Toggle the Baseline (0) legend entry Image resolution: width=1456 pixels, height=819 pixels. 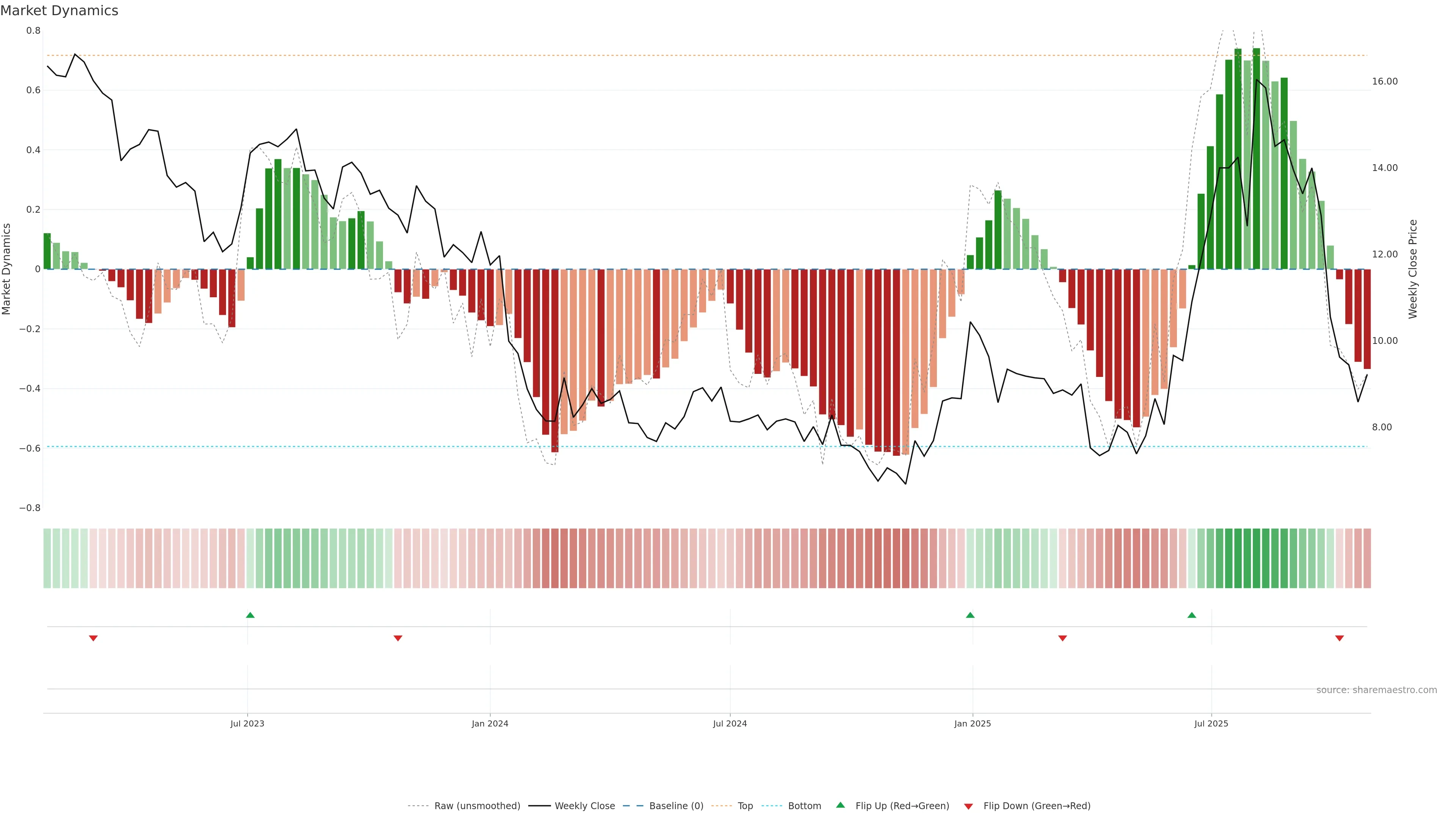(x=676, y=806)
